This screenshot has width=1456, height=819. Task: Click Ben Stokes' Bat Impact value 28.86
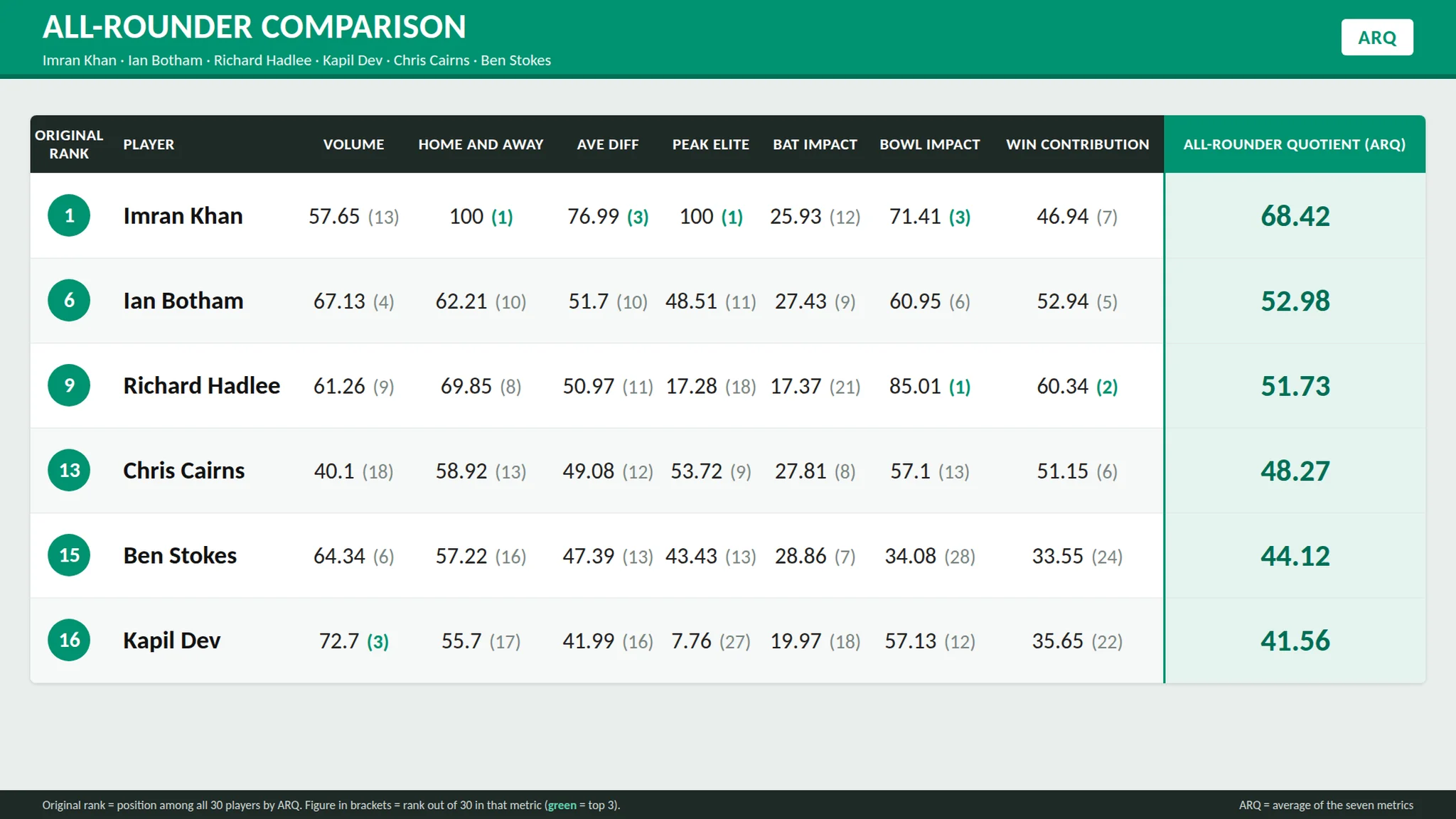click(801, 556)
